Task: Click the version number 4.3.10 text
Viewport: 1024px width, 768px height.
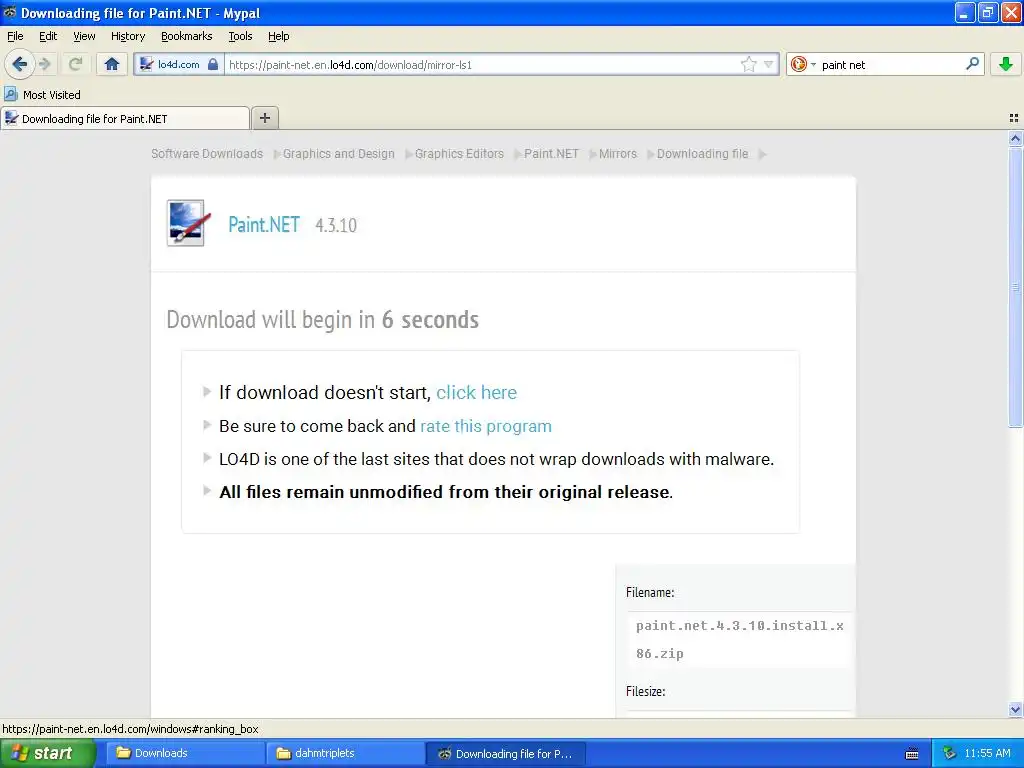Action: click(x=336, y=225)
